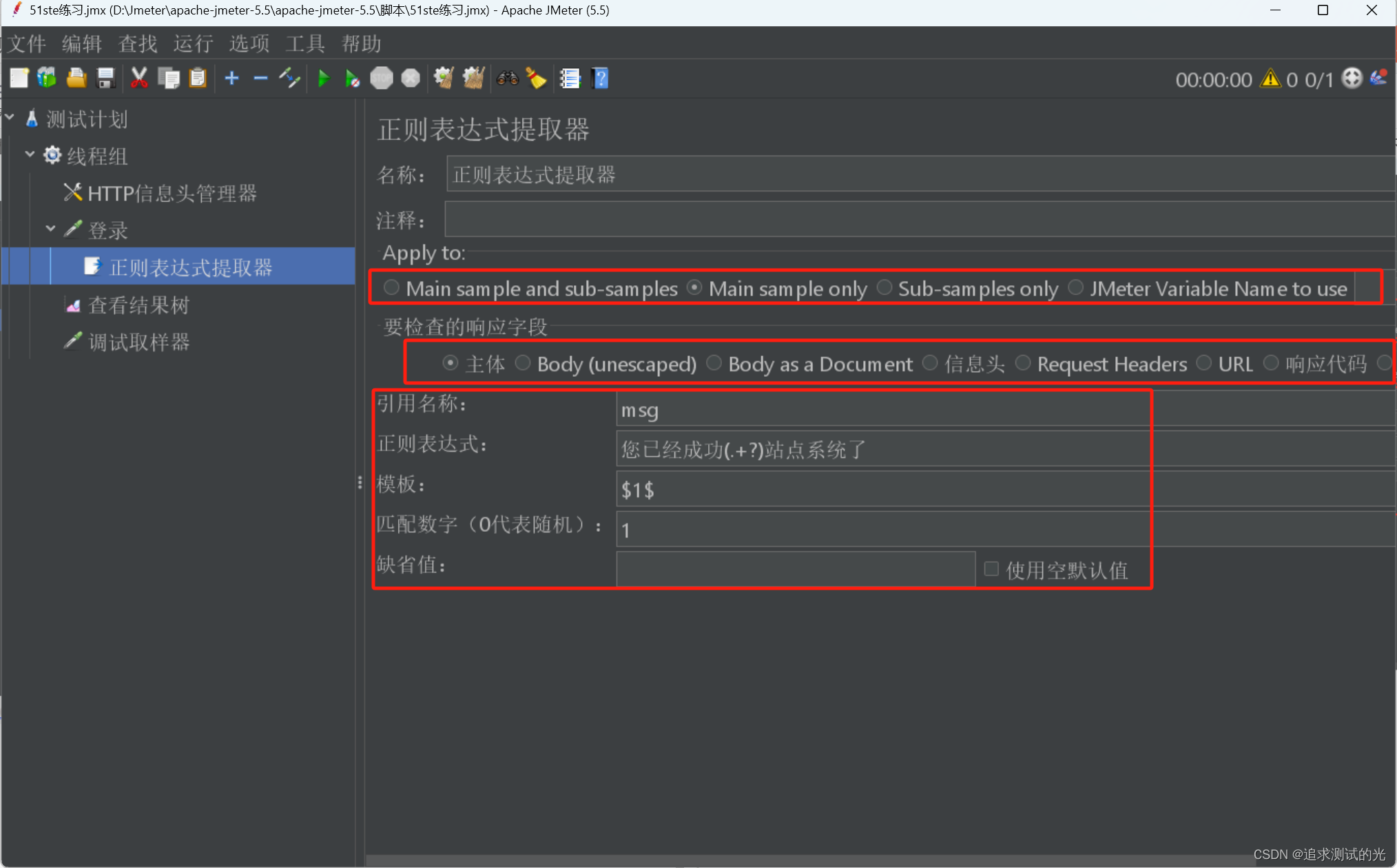Image resolution: width=1397 pixels, height=868 pixels.
Task: Click the Shutdown test icon
Action: pos(411,79)
